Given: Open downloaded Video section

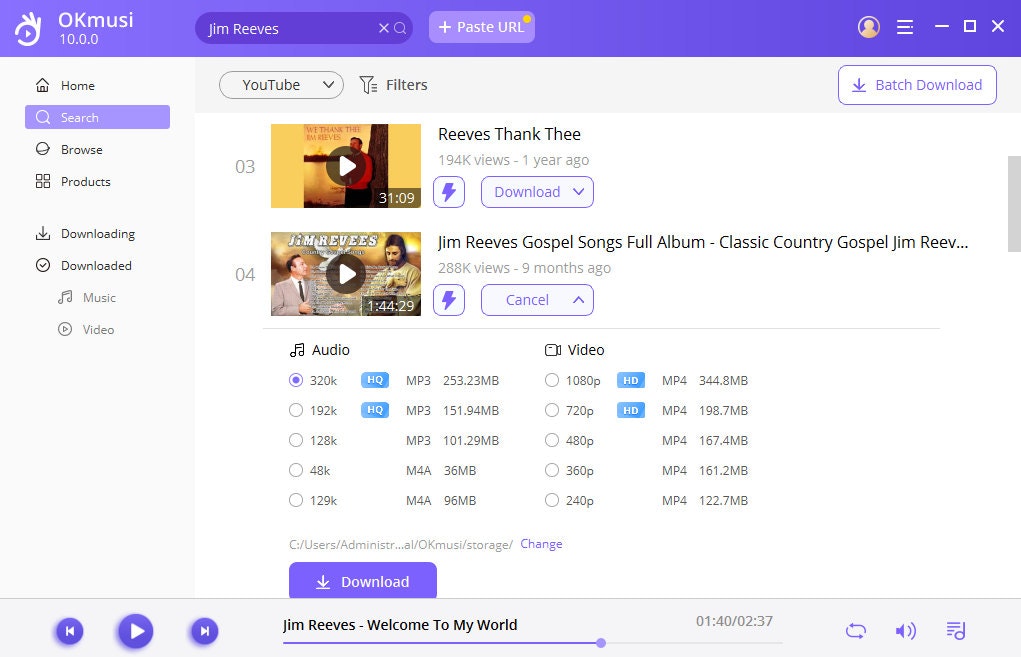Looking at the screenshot, I should pos(86,329).
